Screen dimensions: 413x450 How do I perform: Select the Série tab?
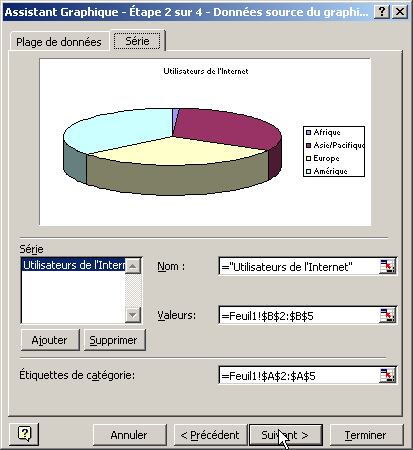(x=137, y=41)
